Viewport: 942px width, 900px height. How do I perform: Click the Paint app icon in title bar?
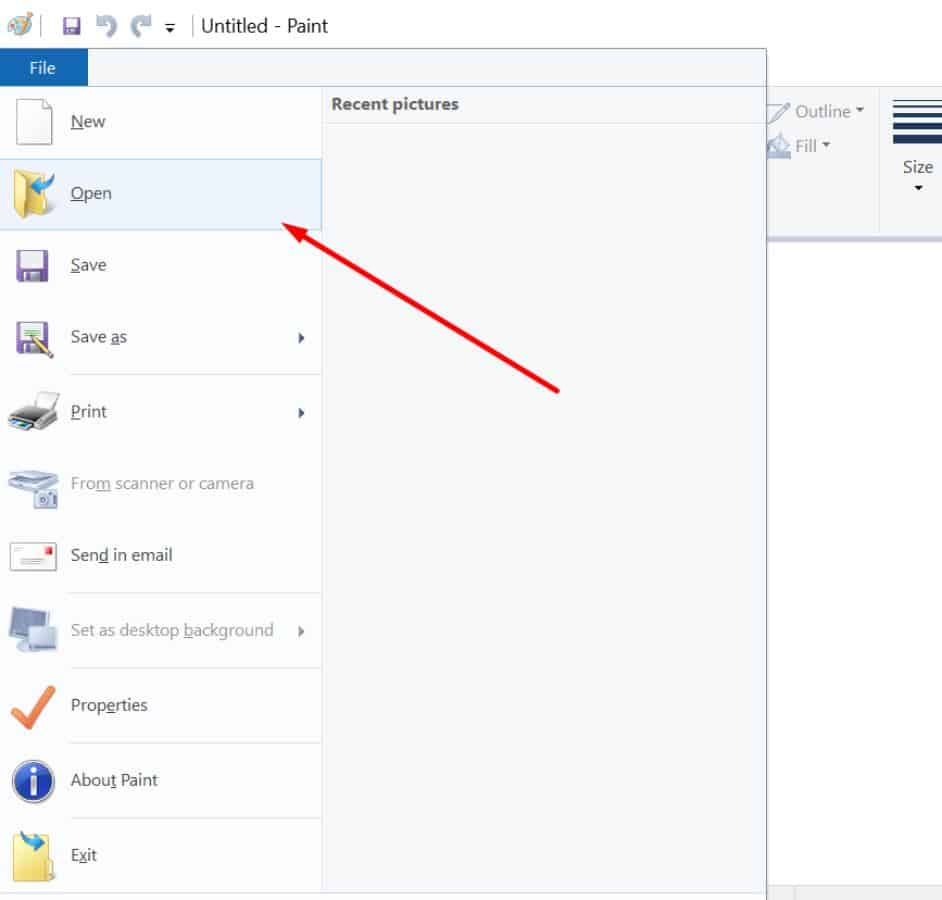20,25
